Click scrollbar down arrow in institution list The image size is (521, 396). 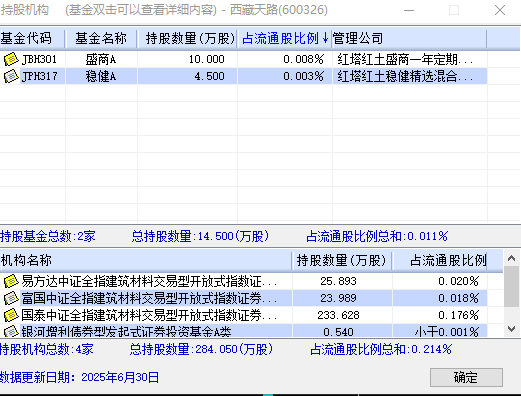(x=512, y=329)
